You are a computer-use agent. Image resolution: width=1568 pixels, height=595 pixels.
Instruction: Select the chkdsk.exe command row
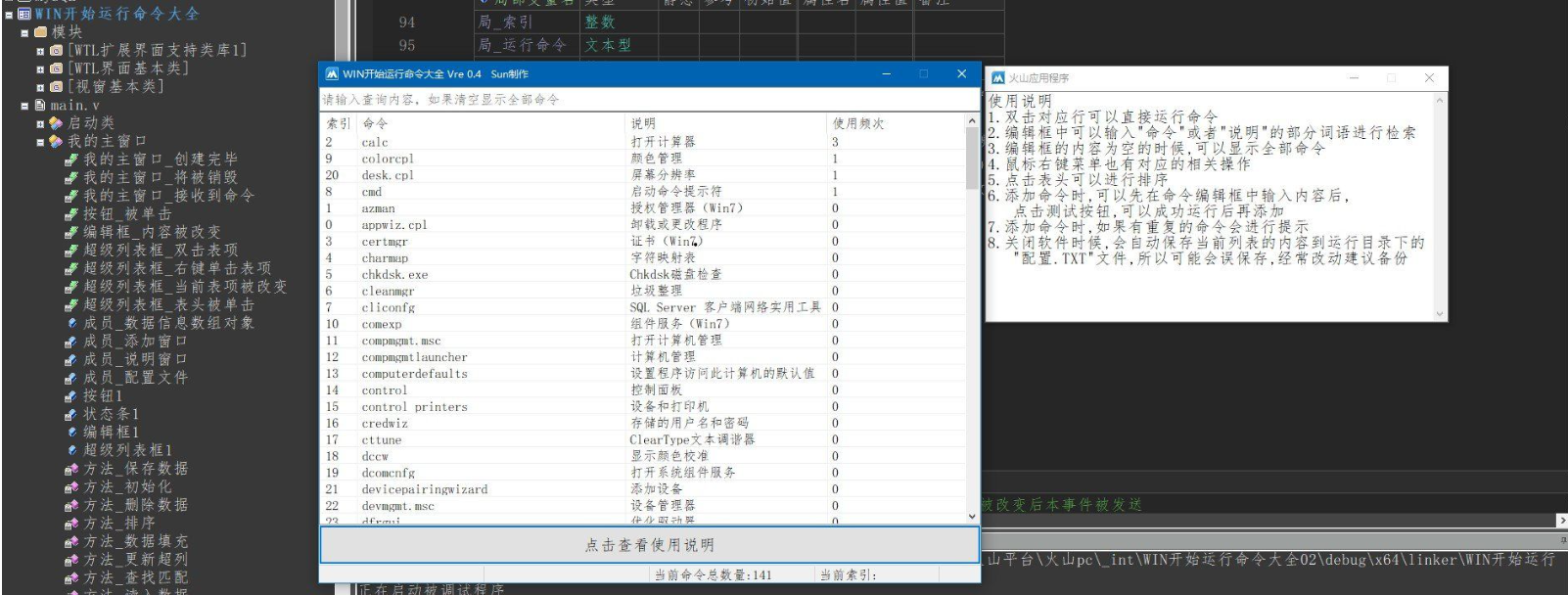643,275
